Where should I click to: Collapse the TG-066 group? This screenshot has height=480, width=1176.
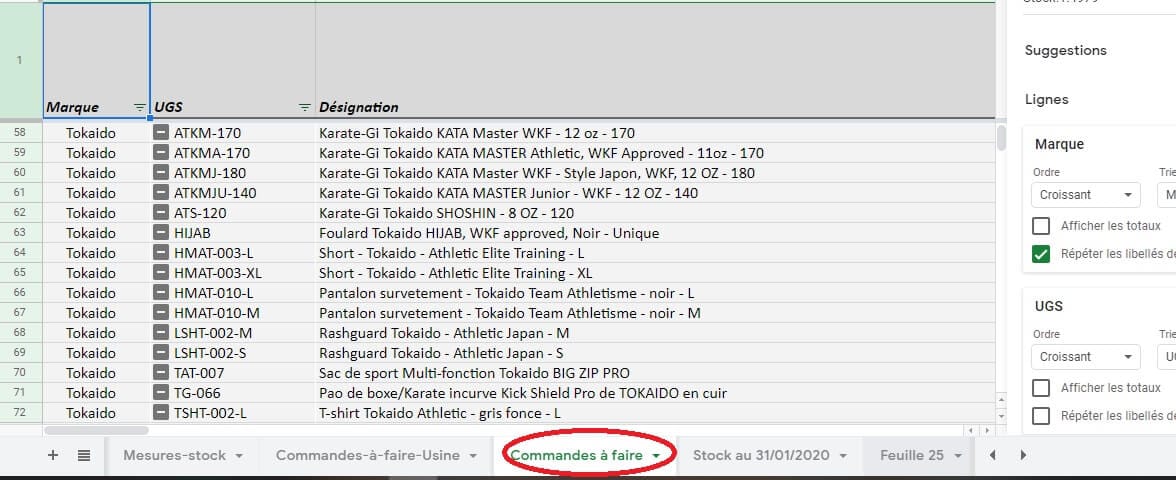click(x=160, y=393)
